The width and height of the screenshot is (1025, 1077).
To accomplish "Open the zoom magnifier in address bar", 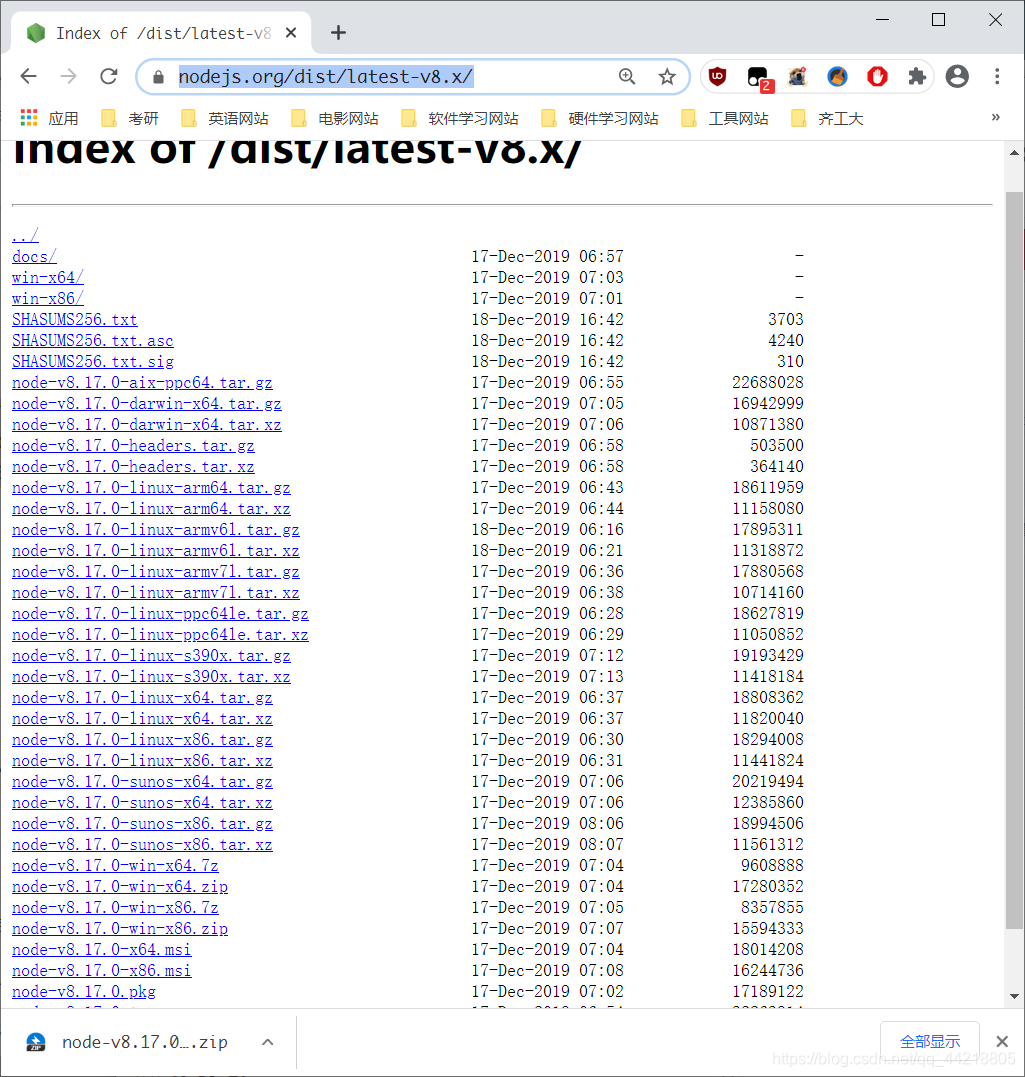I will 627,76.
